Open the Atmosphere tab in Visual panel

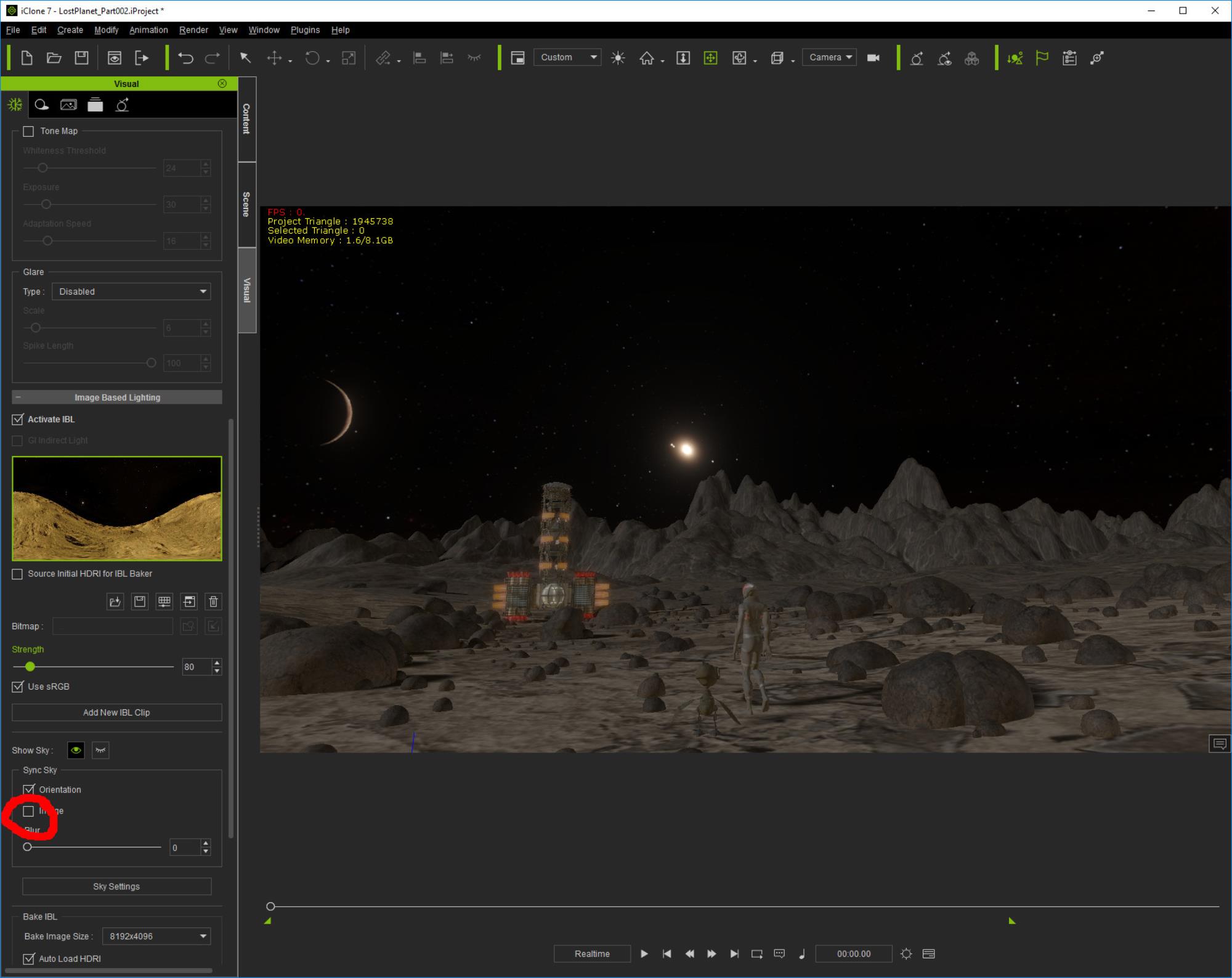tap(15, 105)
